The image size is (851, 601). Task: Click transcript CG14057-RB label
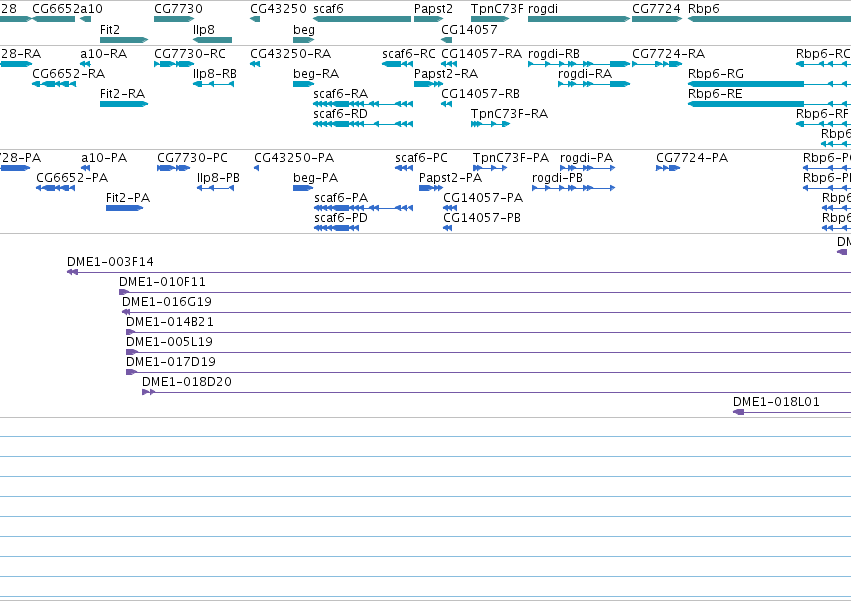(x=480, y=94)
